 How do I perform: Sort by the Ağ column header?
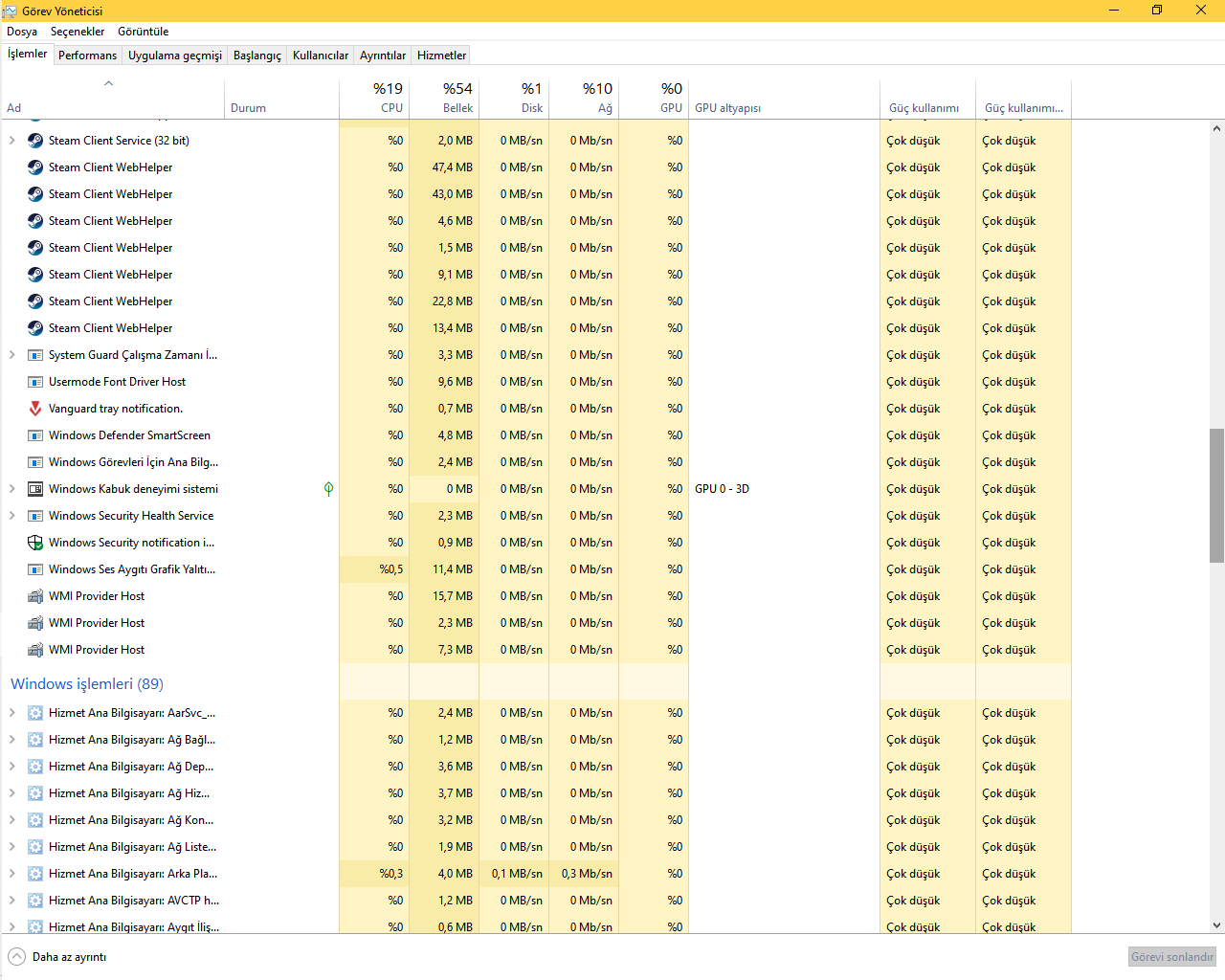pos(584,98)
